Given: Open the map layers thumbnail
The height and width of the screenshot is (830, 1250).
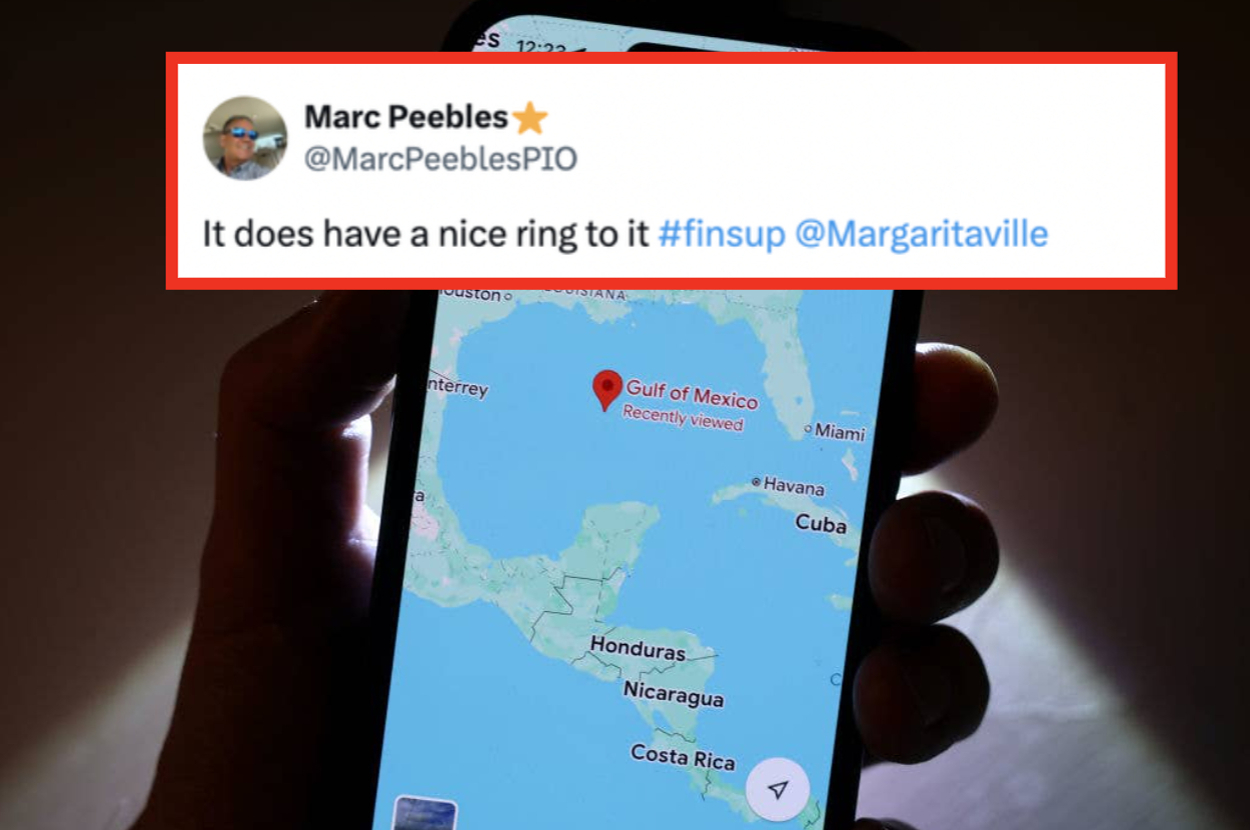Looking at the screenshot, I should pyautogui.click(x=425, y=813).
